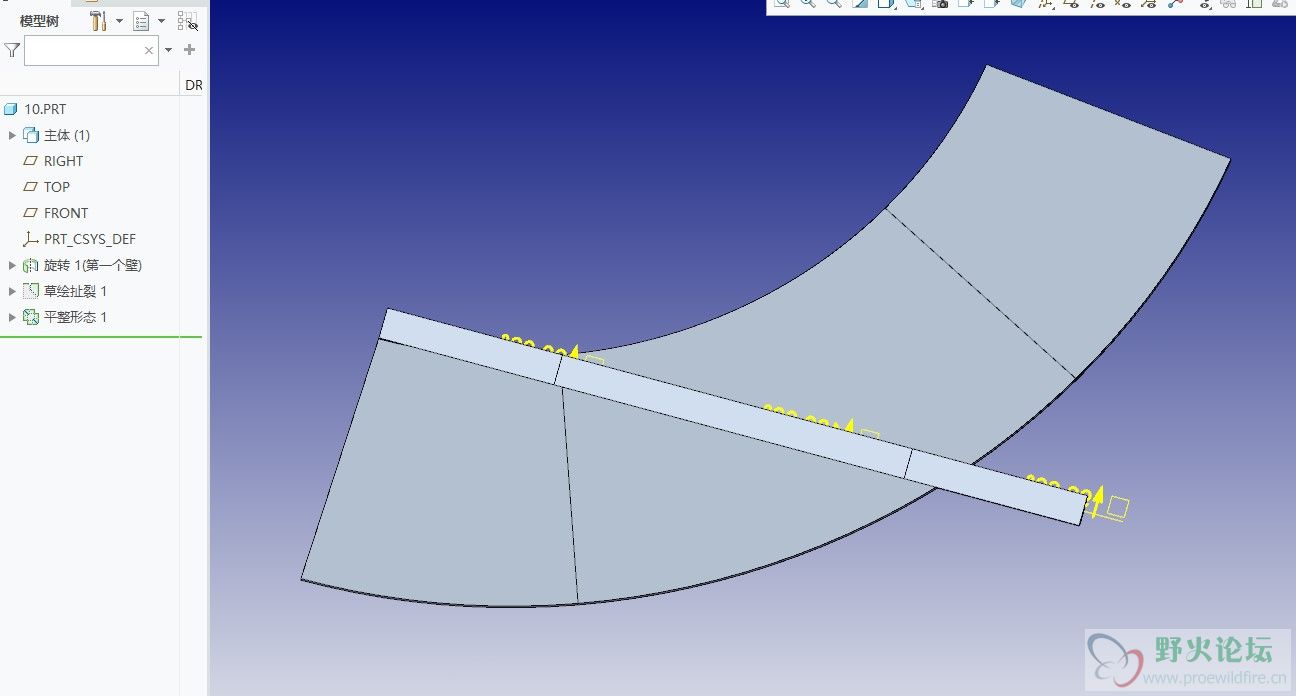Screen dimensions: 1296x696
Task: Expand the 旋转 1 feature node
Action: [x=12, y=265]
